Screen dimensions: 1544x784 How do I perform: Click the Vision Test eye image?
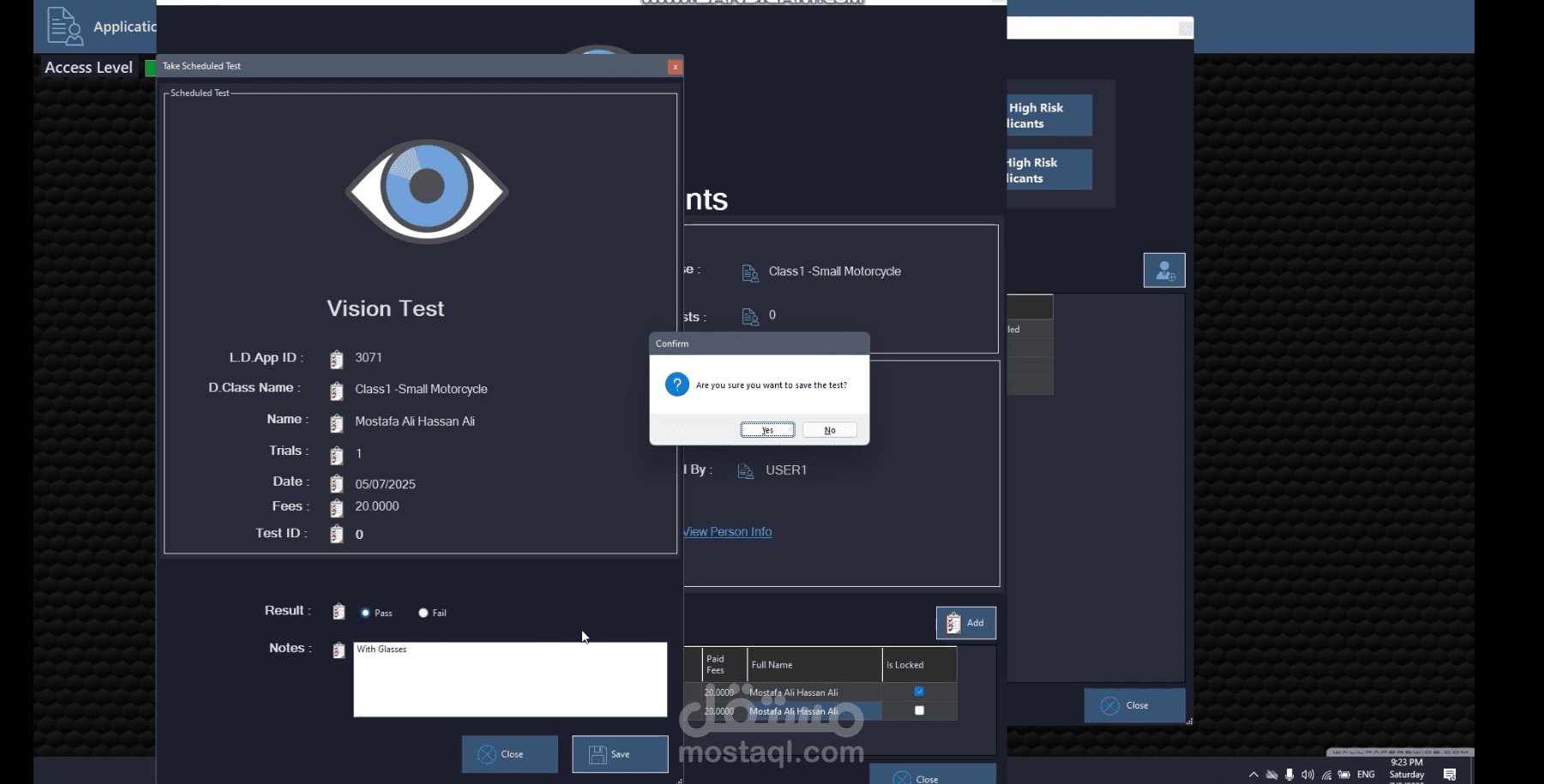click(427, 190)
